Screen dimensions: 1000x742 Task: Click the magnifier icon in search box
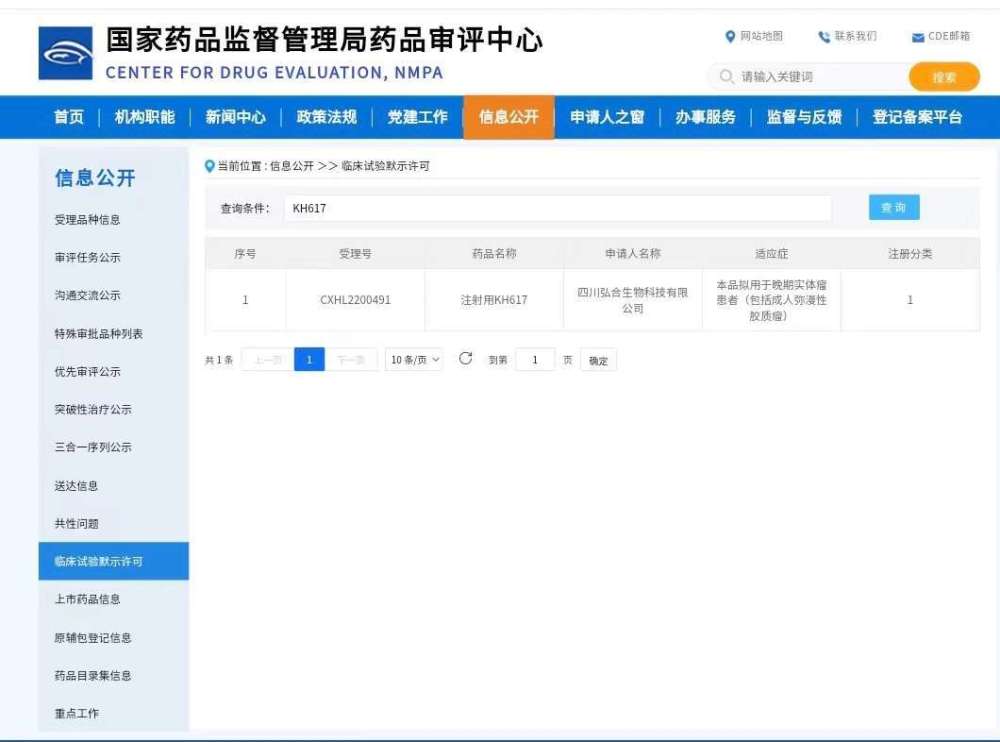tap(726, 77)
